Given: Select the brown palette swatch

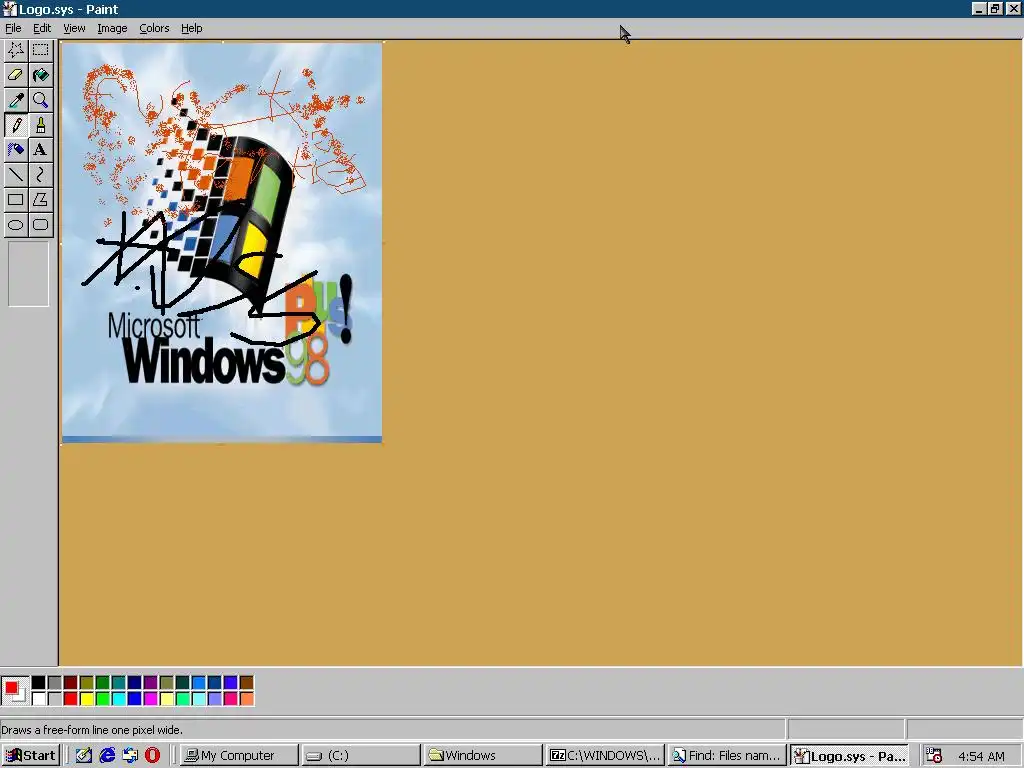Looking at the screenshot, I should (247, 683).
